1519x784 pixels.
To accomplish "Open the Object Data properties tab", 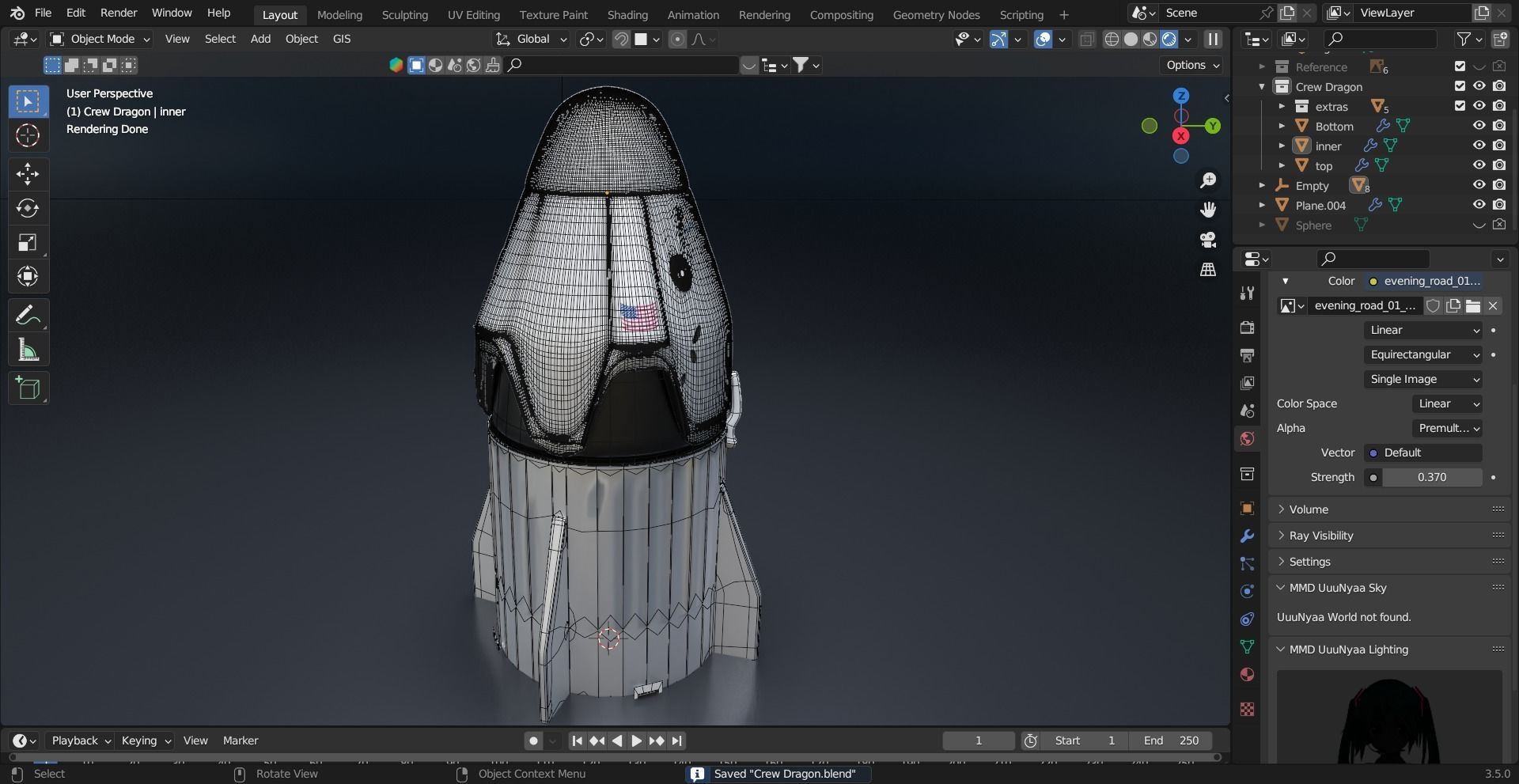I will pos(1248,646).
